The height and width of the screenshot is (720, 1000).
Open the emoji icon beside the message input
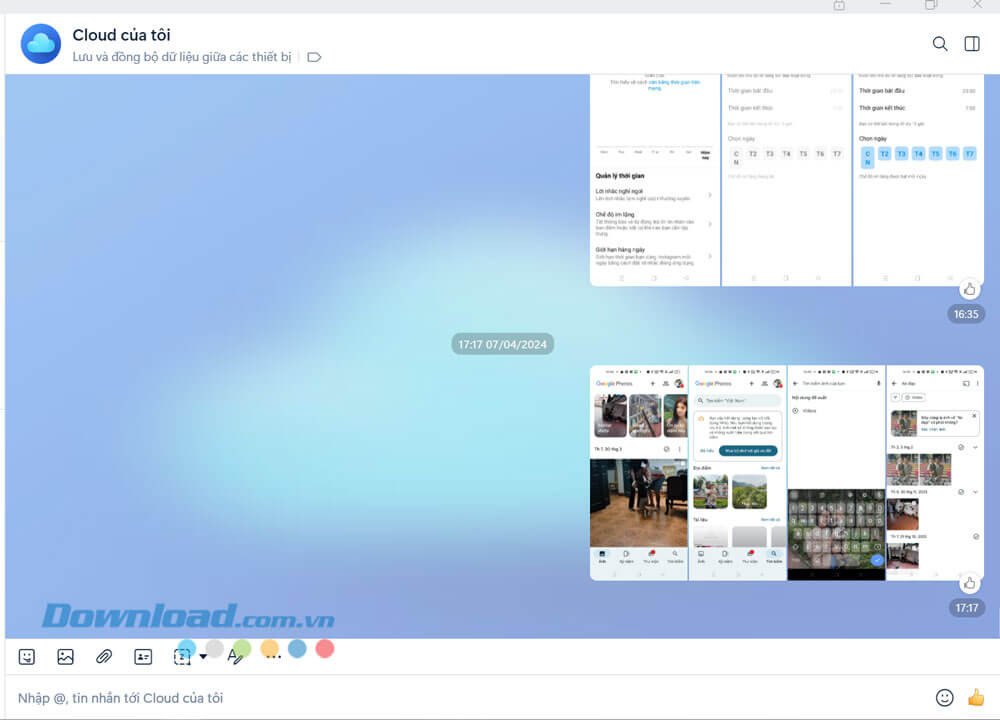(944, 697)
